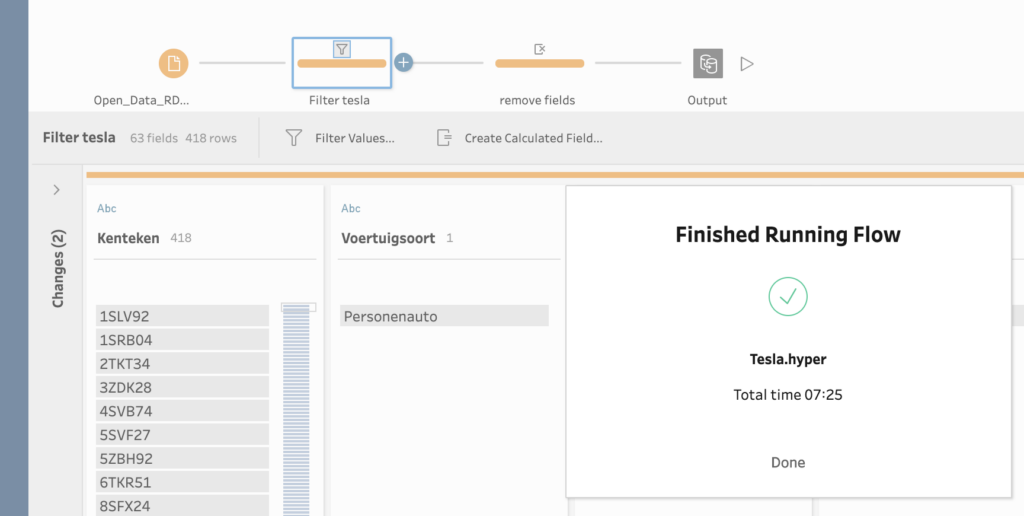The image size is (1024, 516).
Task: Click the Create Calculated Field icon
Action: tap(445, 138)
